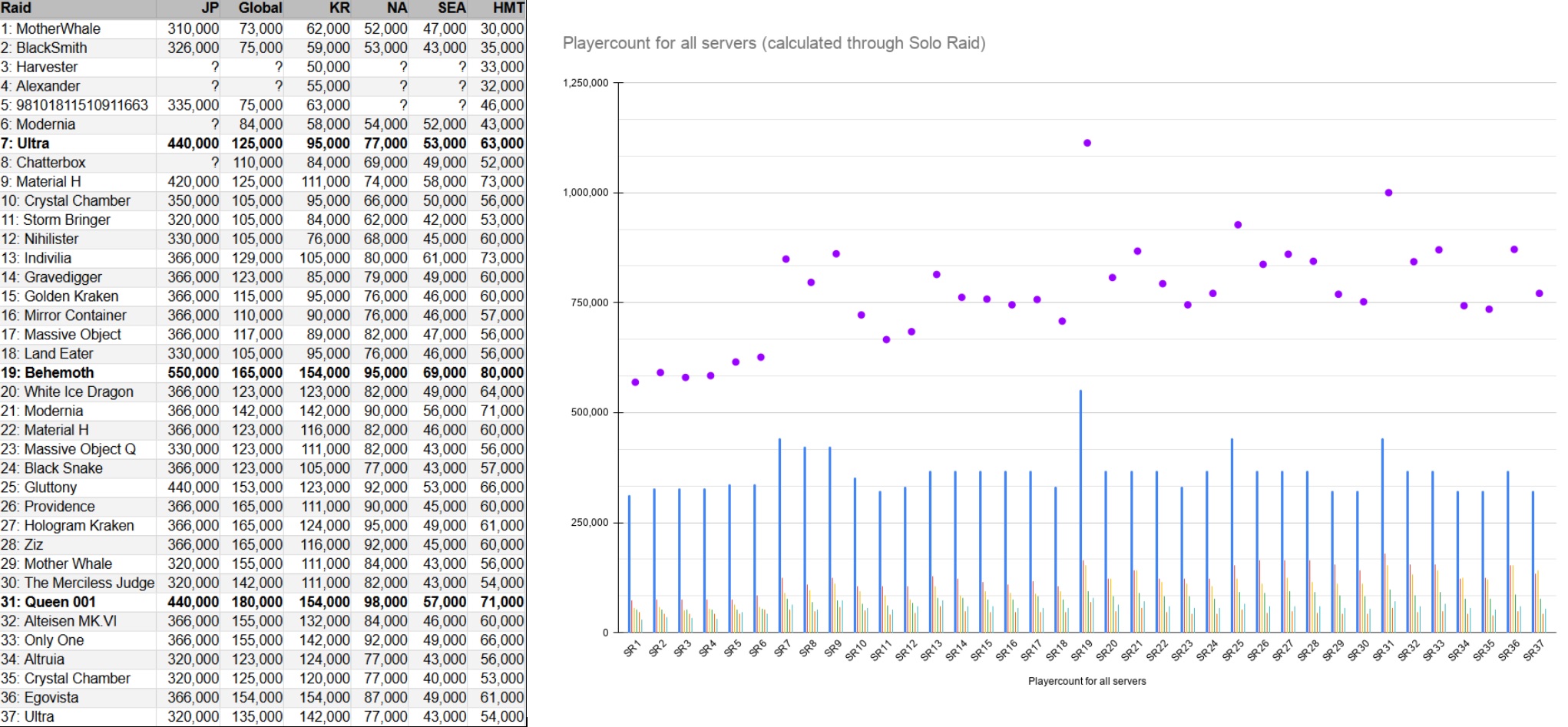Click the JP value 550,000 for Behemoth
The height and width of the screenshot is (727, 1568).
click(194, 373)
